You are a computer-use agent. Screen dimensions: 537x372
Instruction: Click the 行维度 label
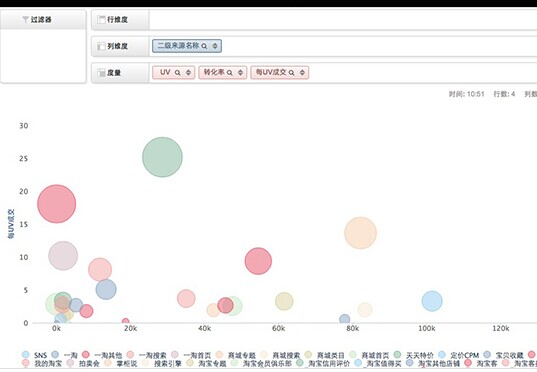tap(117, 20)
